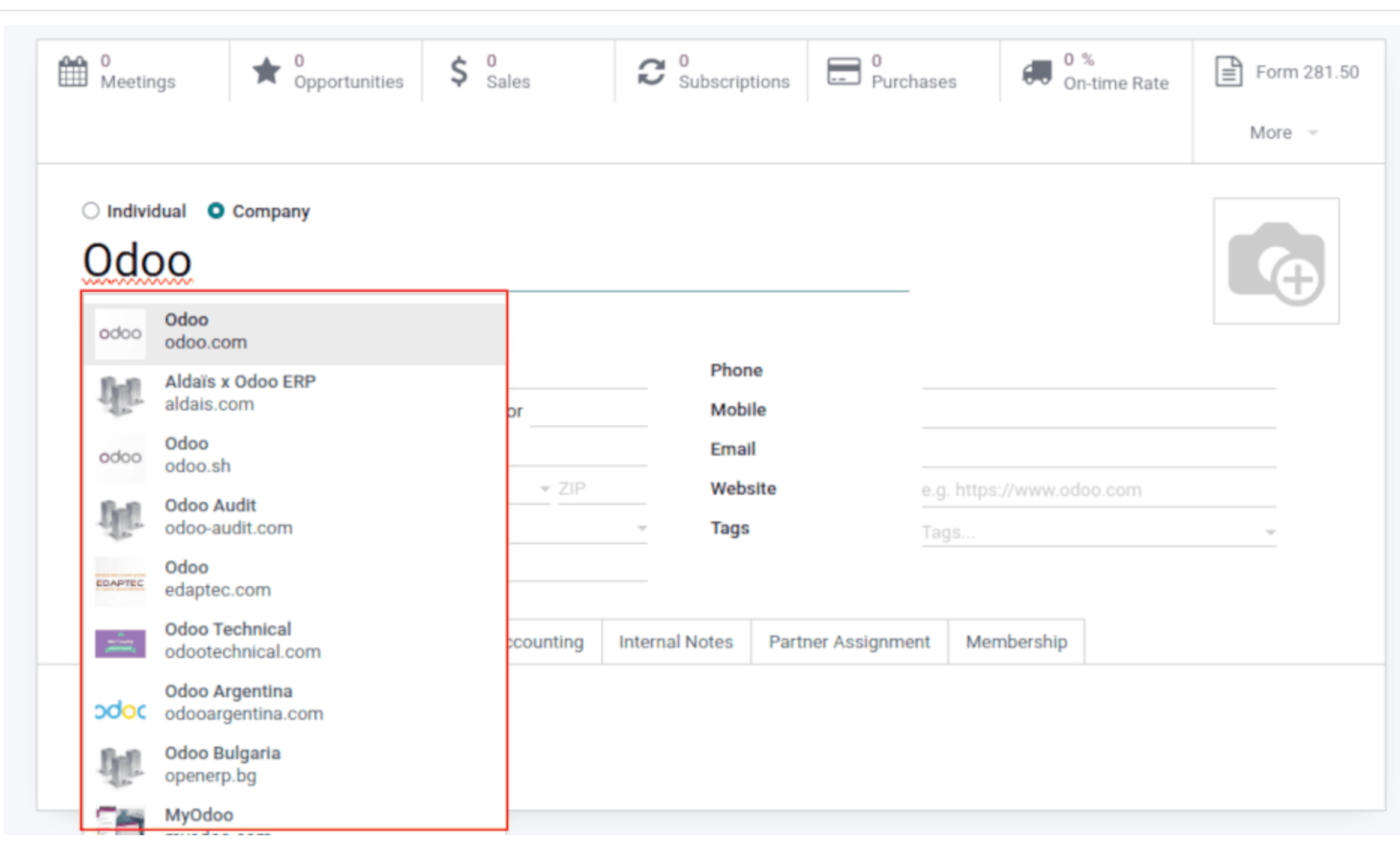This screenshot has height=842, width=1400.
Task: Open the dropdown arrow beside ZIP
Action: coord(544,489)
